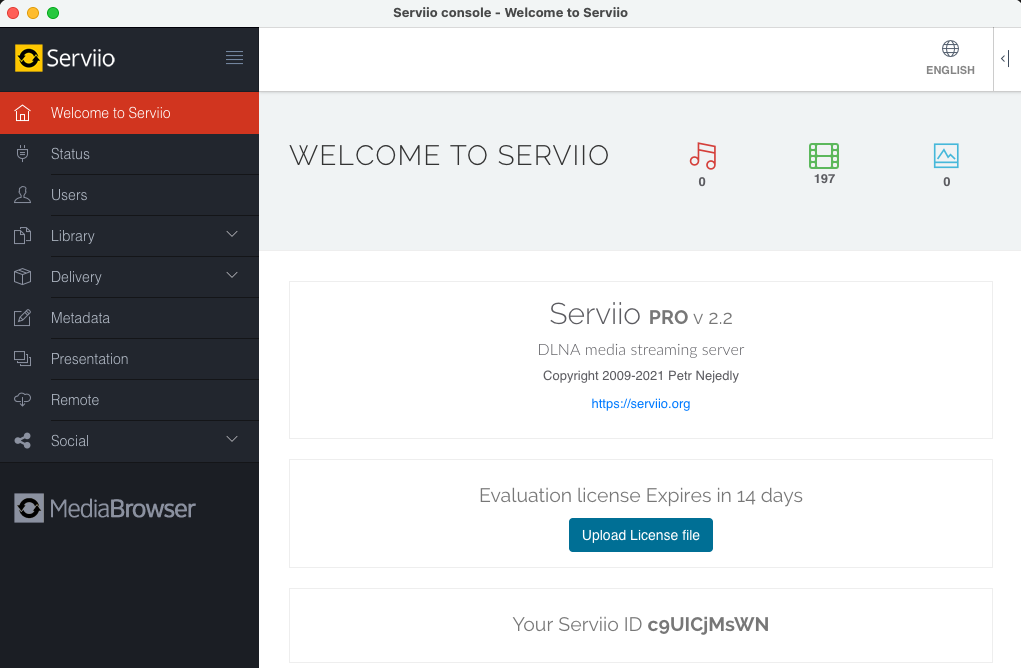
Task: Toggle the sidebar hamburger menu
Action: coord(234,58)
